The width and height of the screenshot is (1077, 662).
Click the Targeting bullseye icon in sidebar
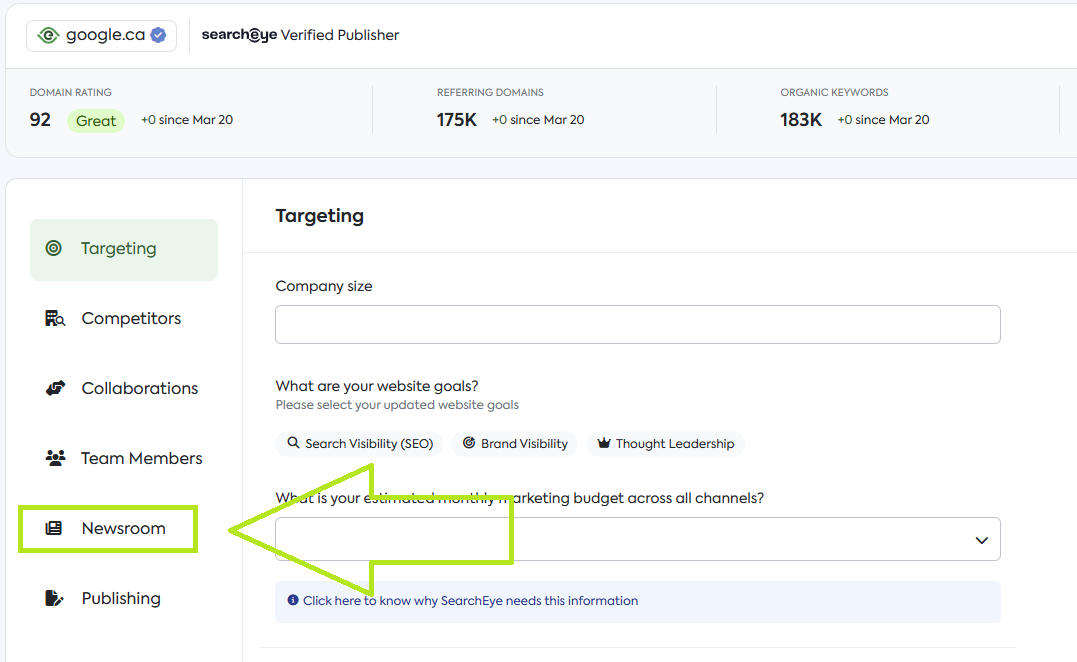pyautogui.click(x=54, y=248)
